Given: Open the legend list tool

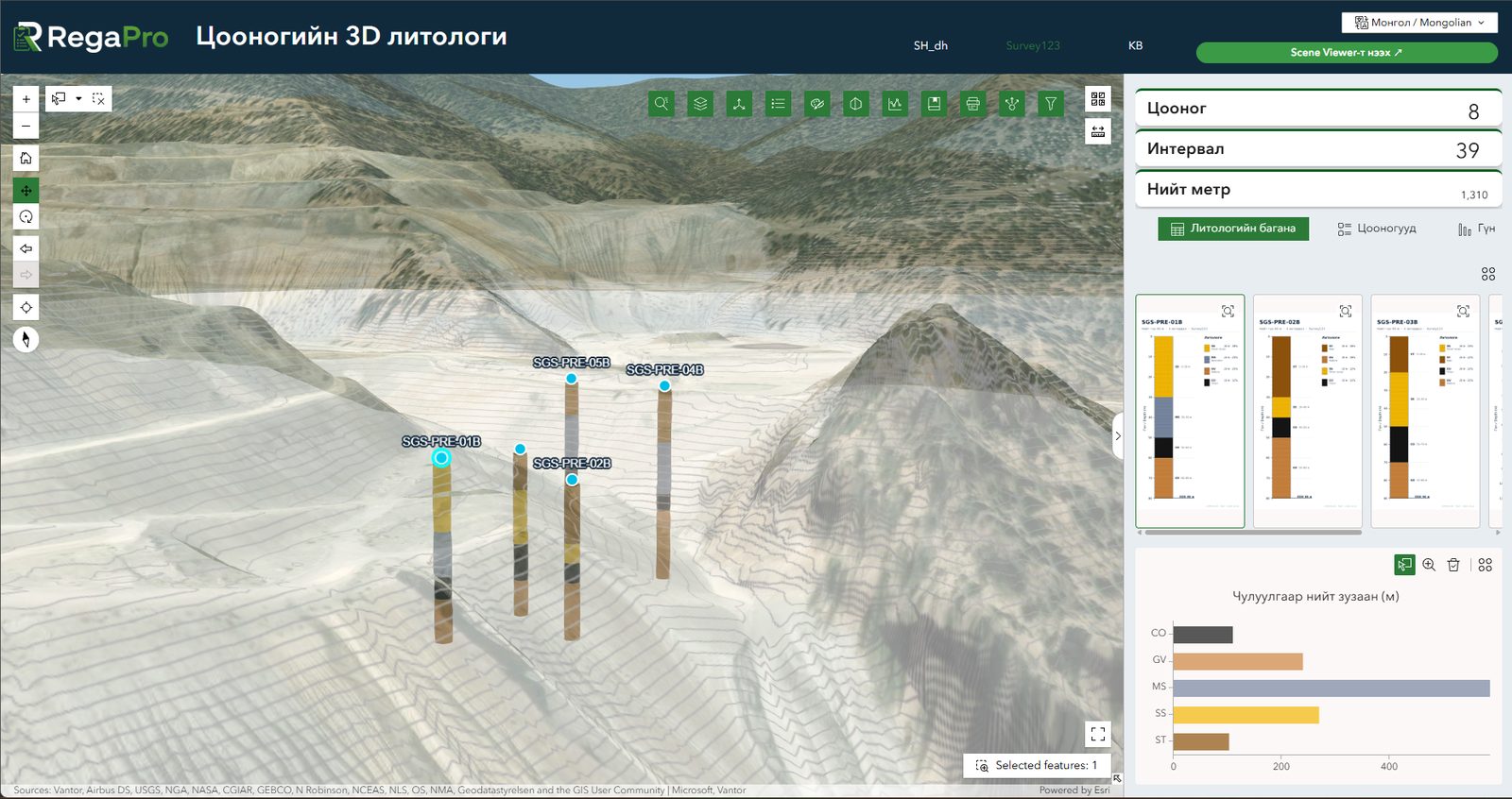Looking at the screenshot, I should pyautogui.click(x=778, y=104).
